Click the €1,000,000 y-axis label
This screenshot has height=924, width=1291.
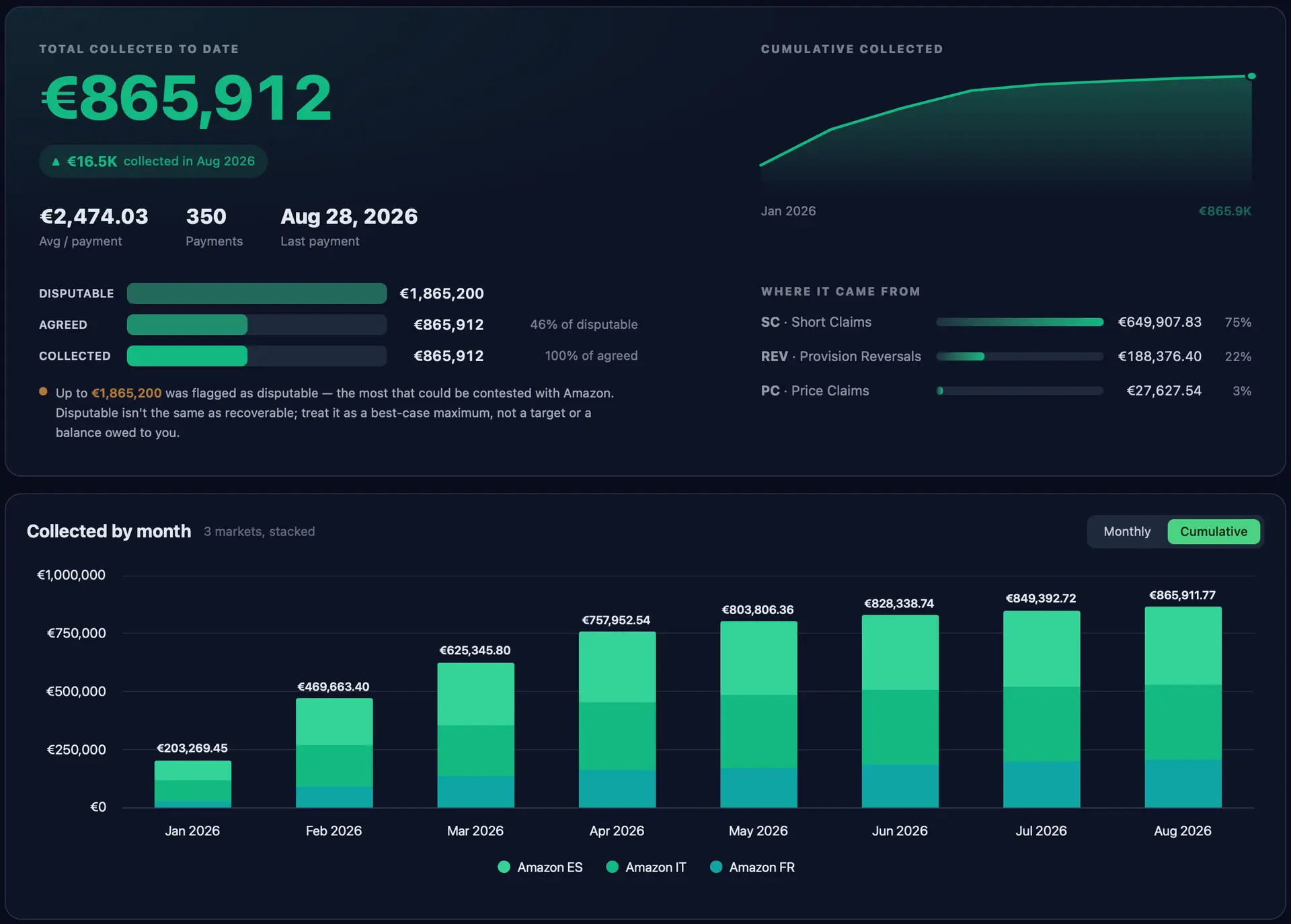[x=71, y=575]
